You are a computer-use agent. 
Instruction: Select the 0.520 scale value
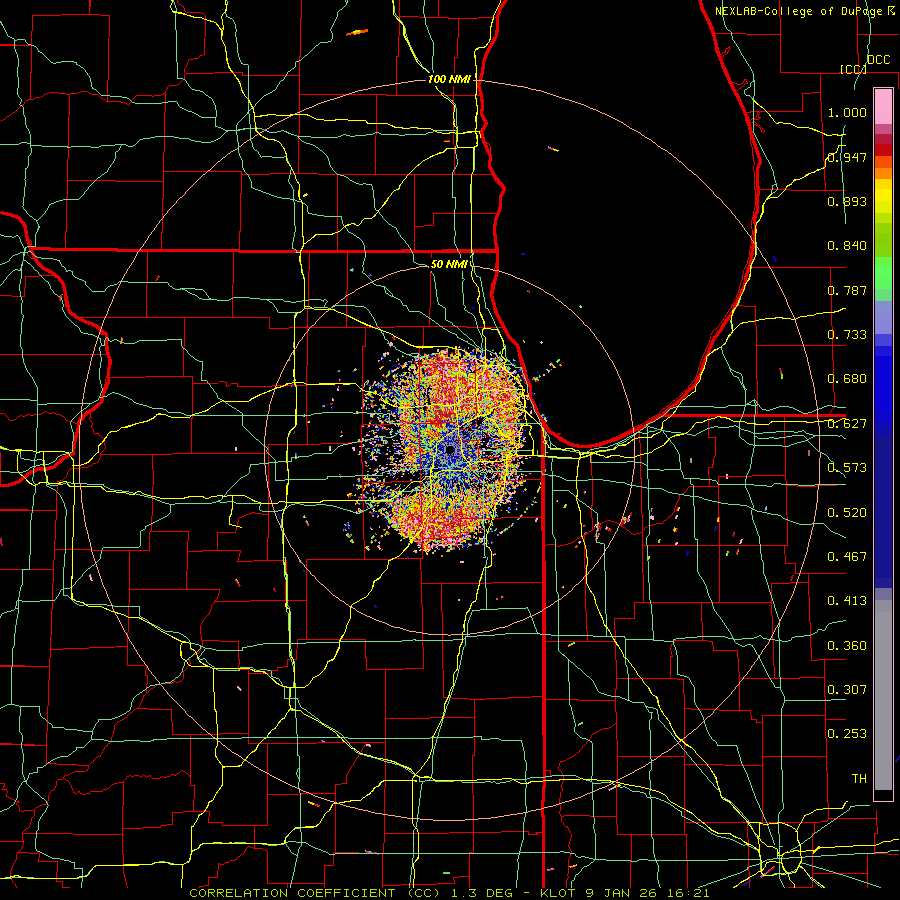(847, 513)
